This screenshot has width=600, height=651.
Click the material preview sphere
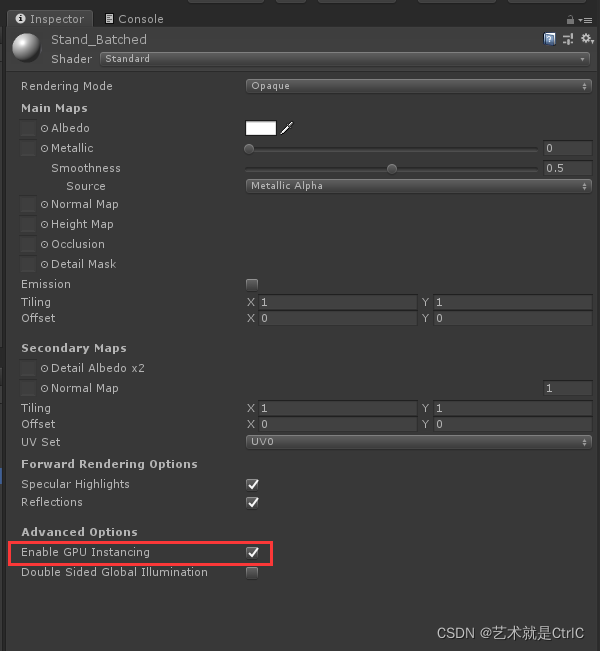tap(27, 48)
